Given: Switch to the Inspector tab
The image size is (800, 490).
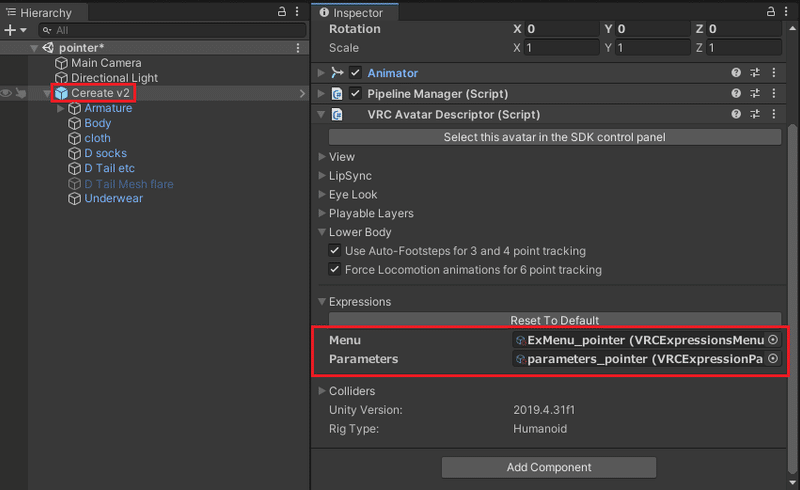Looking at the screenshot, I should click(x=351, y=13).
